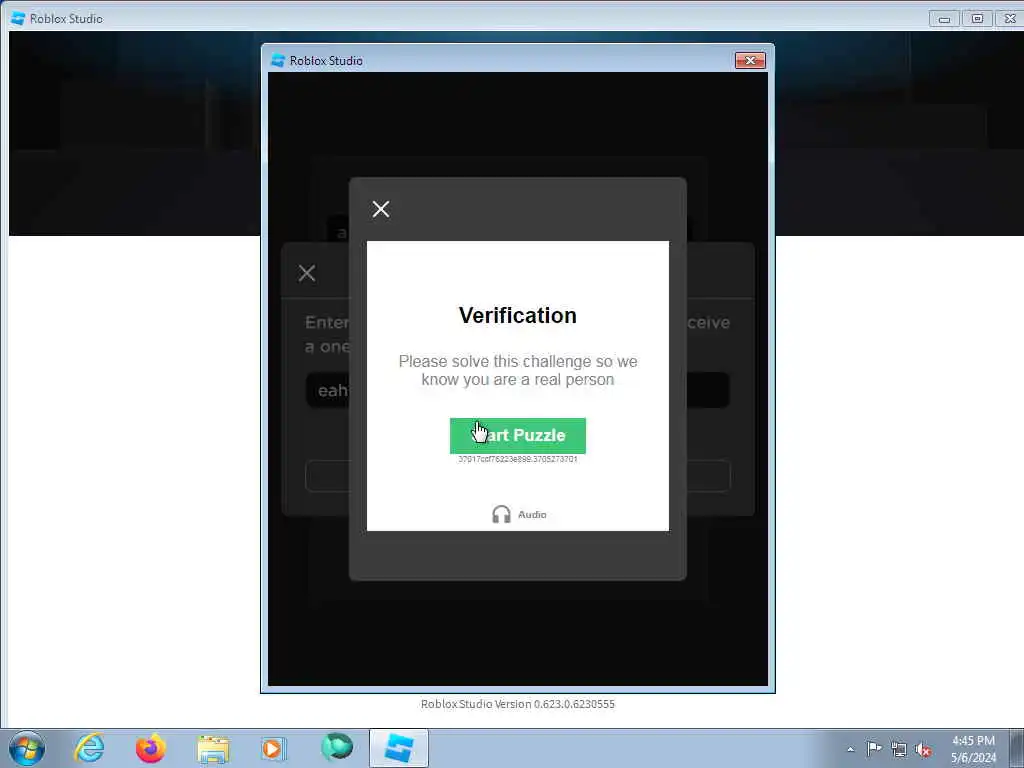Close the inner Roblox Studio login window
Image resolution: width=1024 pixels, height=768 pixels.
click(750, 61)
